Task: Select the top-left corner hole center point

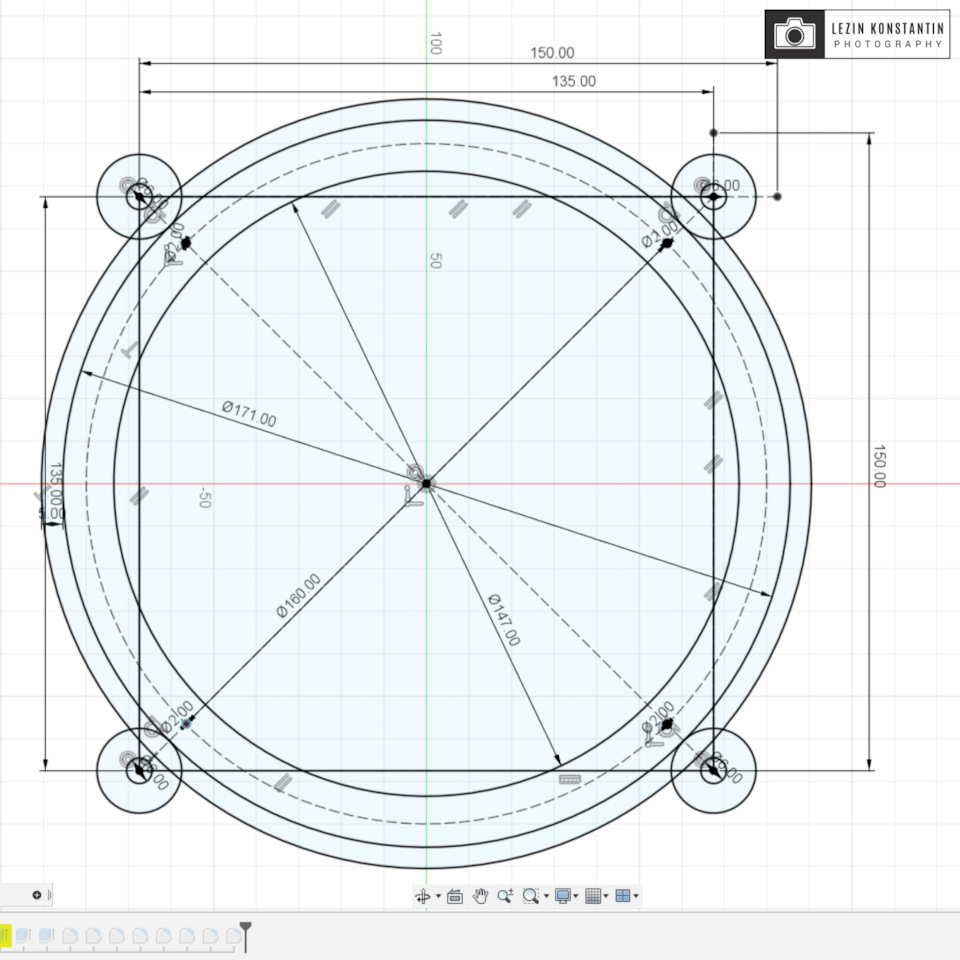Action: tap(140, 197)
